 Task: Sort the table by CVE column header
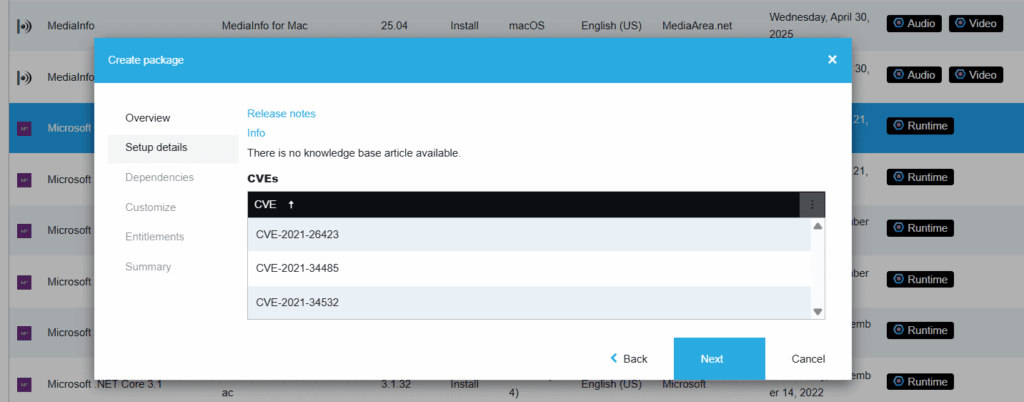point(266,205)
